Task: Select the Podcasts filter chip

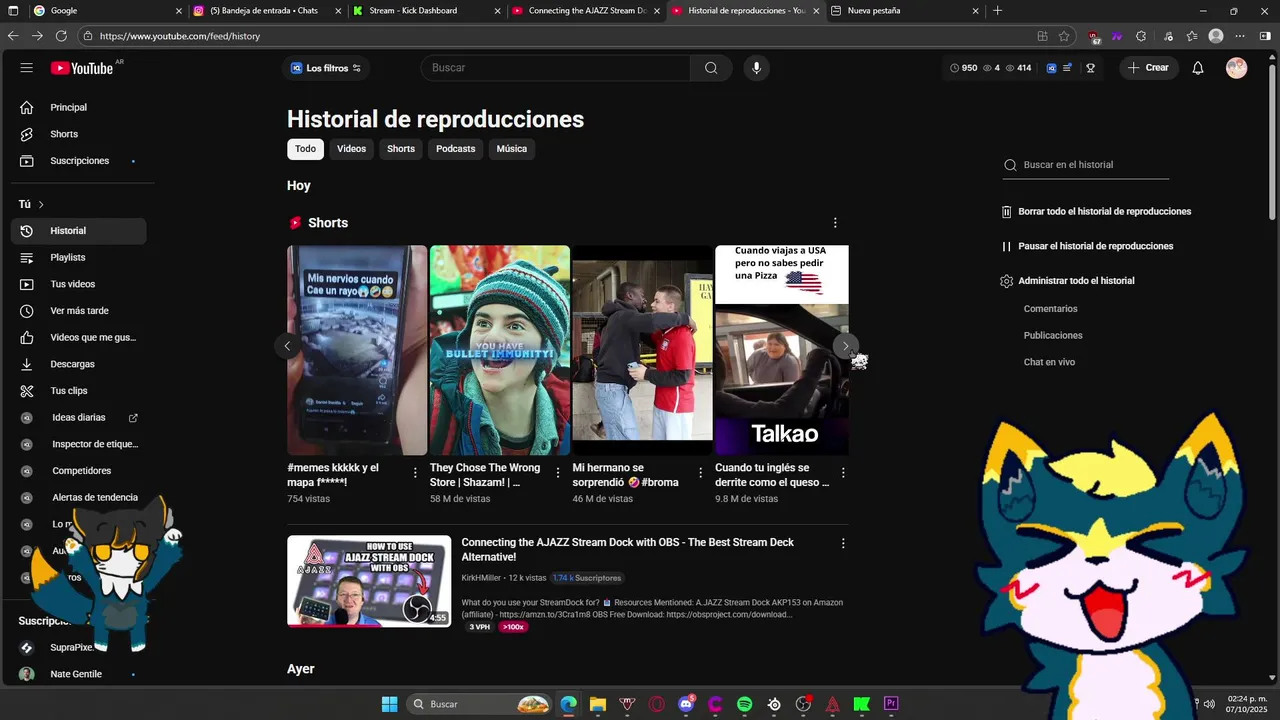Action: (456, 149)
